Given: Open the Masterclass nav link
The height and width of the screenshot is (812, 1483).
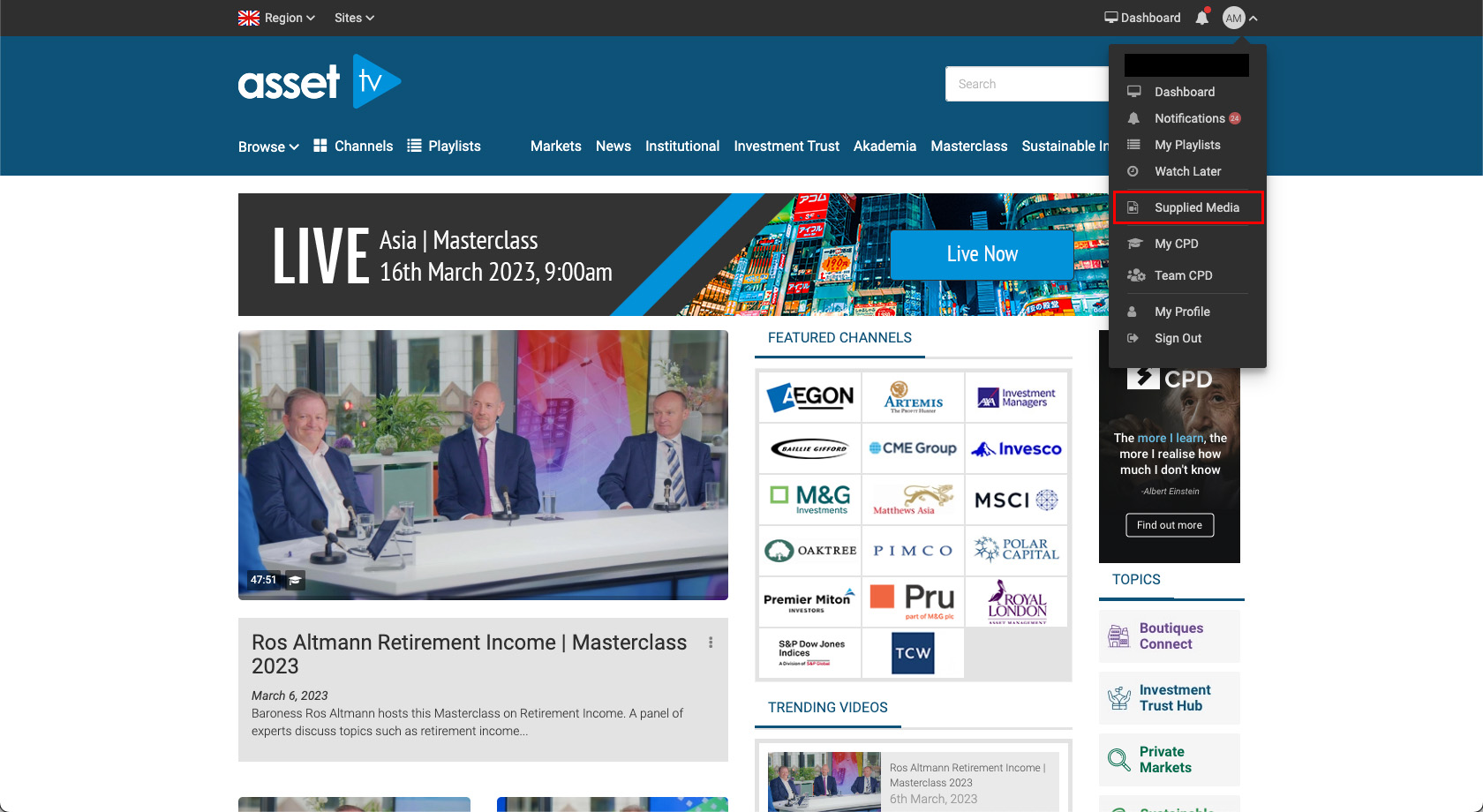Looking at the screenshot, I should (x=969, y=147).
